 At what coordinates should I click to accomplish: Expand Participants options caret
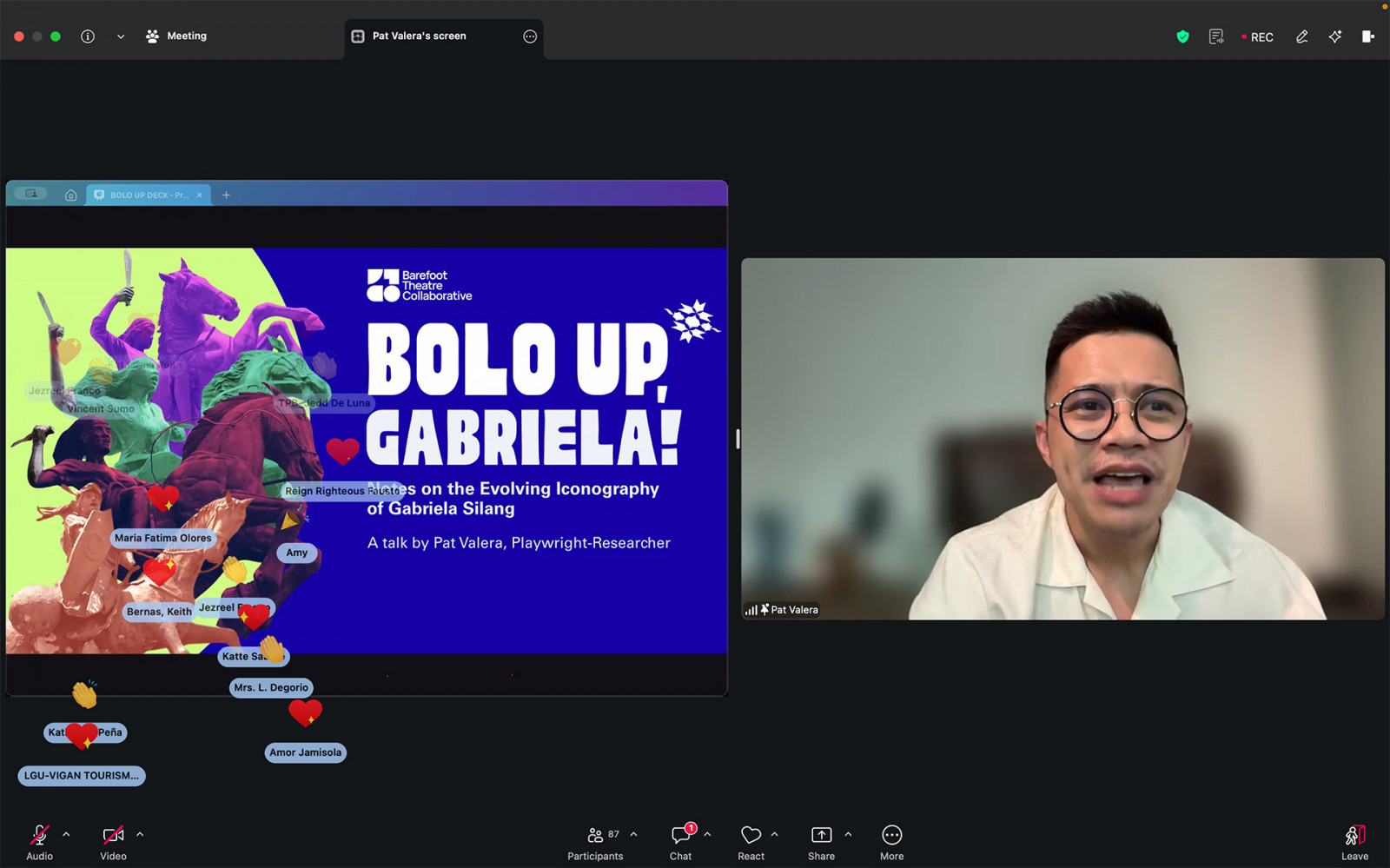click(633, 835)
